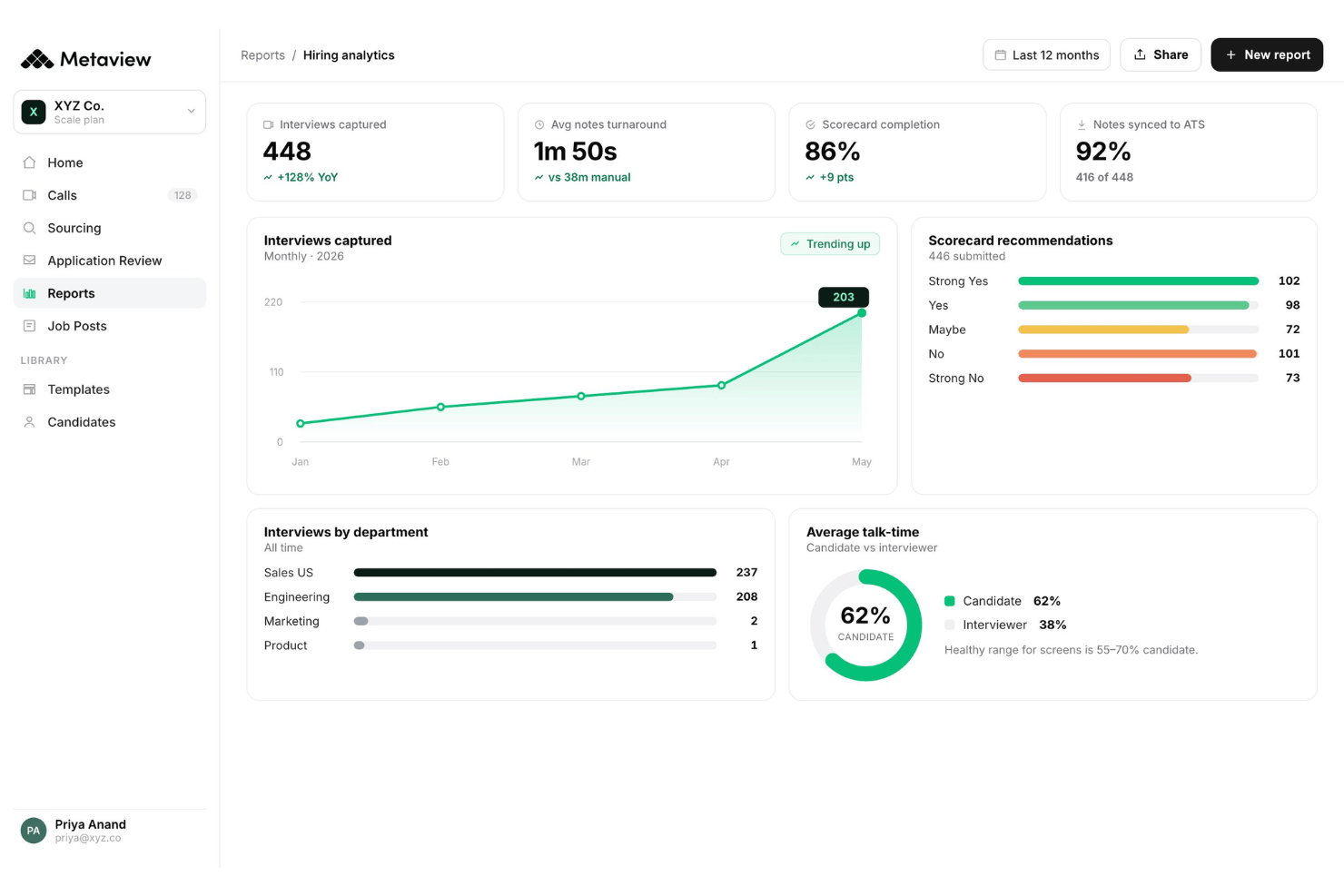The image size is (1344, 896).
Task: Click the trend arrow next to +128% YoY
Action: pos(268,178)
